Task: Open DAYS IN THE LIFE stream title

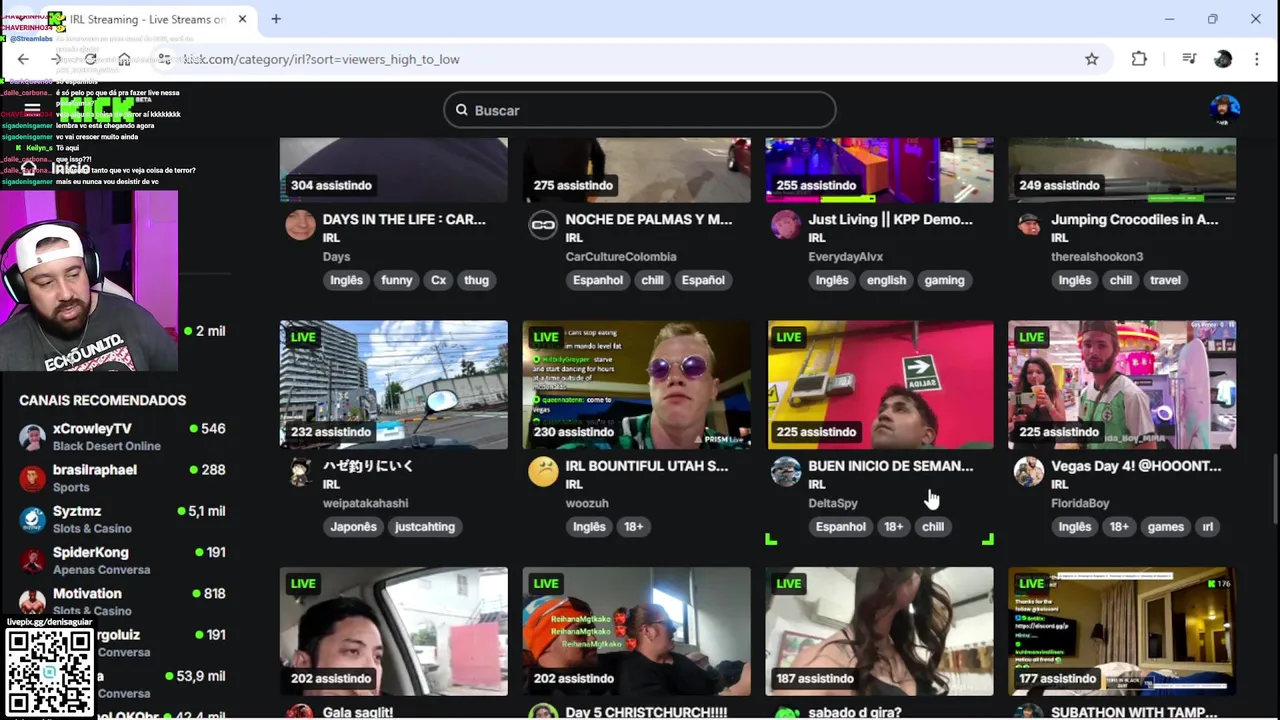Action: point(404,219)
